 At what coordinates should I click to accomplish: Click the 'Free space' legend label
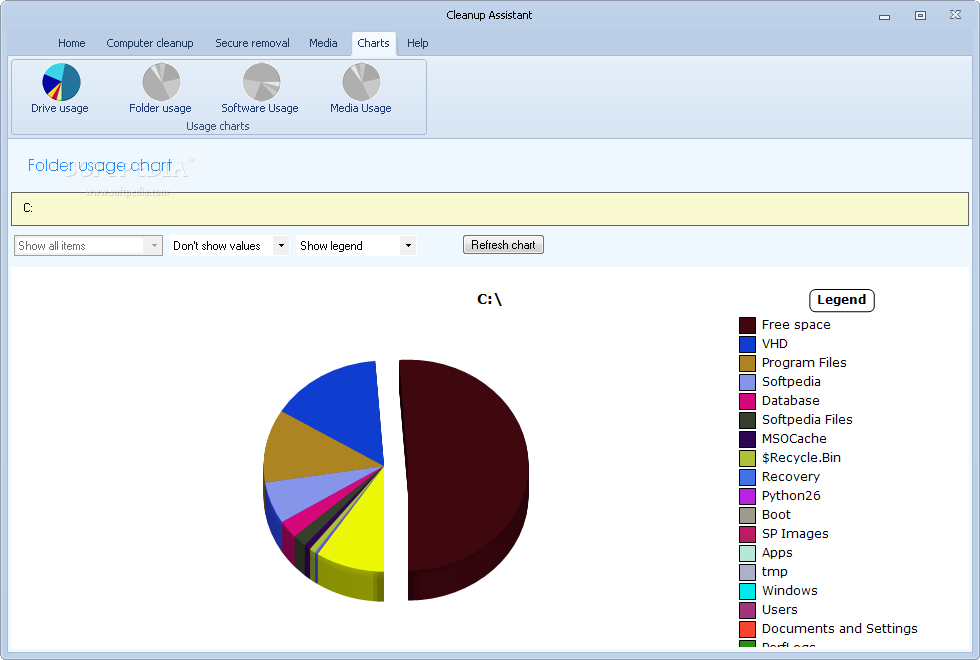(796, 325)
